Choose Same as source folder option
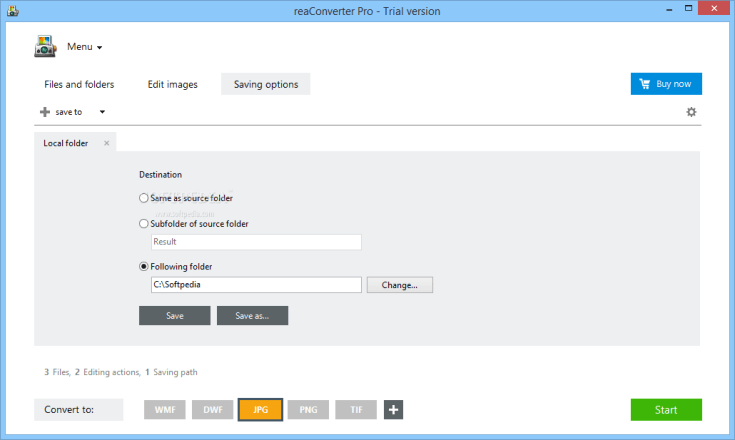Screen dimensions: 735x440 [186, 198]
